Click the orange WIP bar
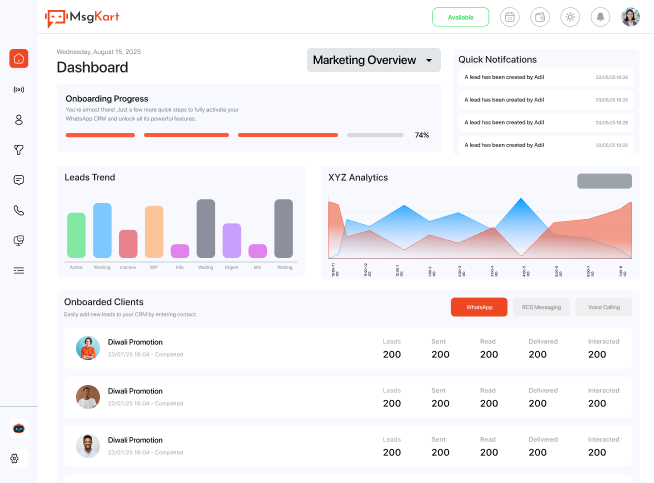The image size is (654, 483). click(154, 231)
